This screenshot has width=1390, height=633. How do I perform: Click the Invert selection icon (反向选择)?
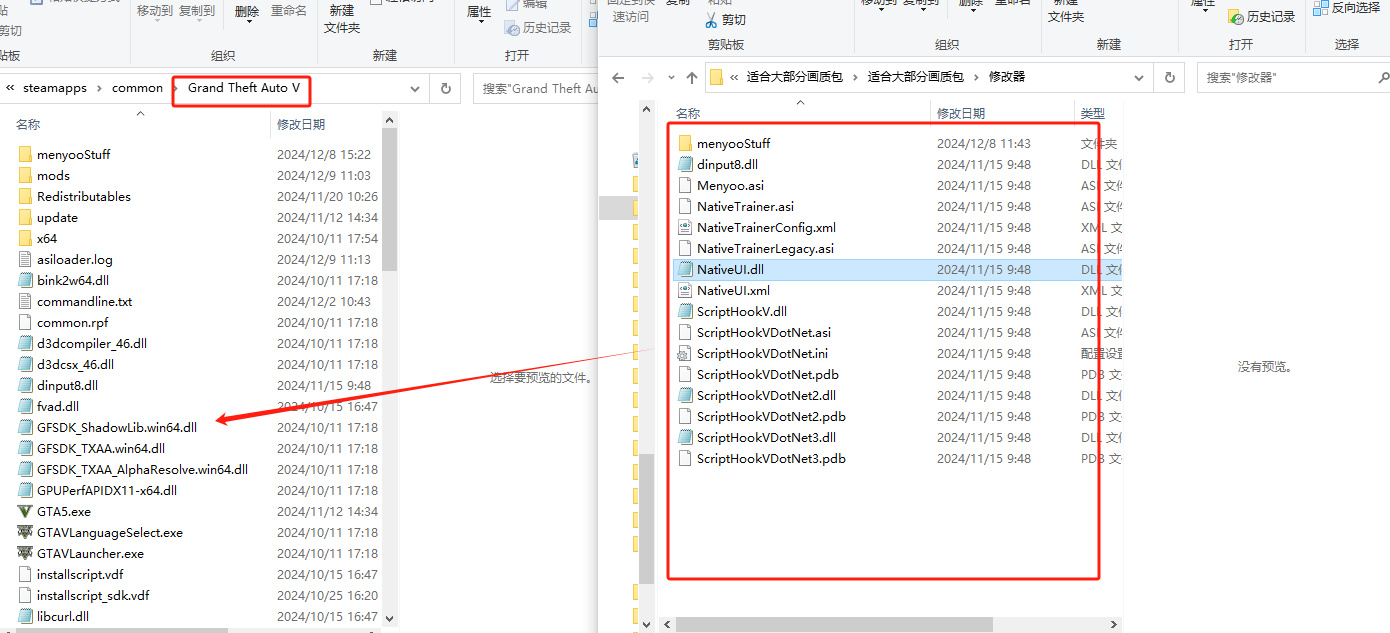[1320, 8]
